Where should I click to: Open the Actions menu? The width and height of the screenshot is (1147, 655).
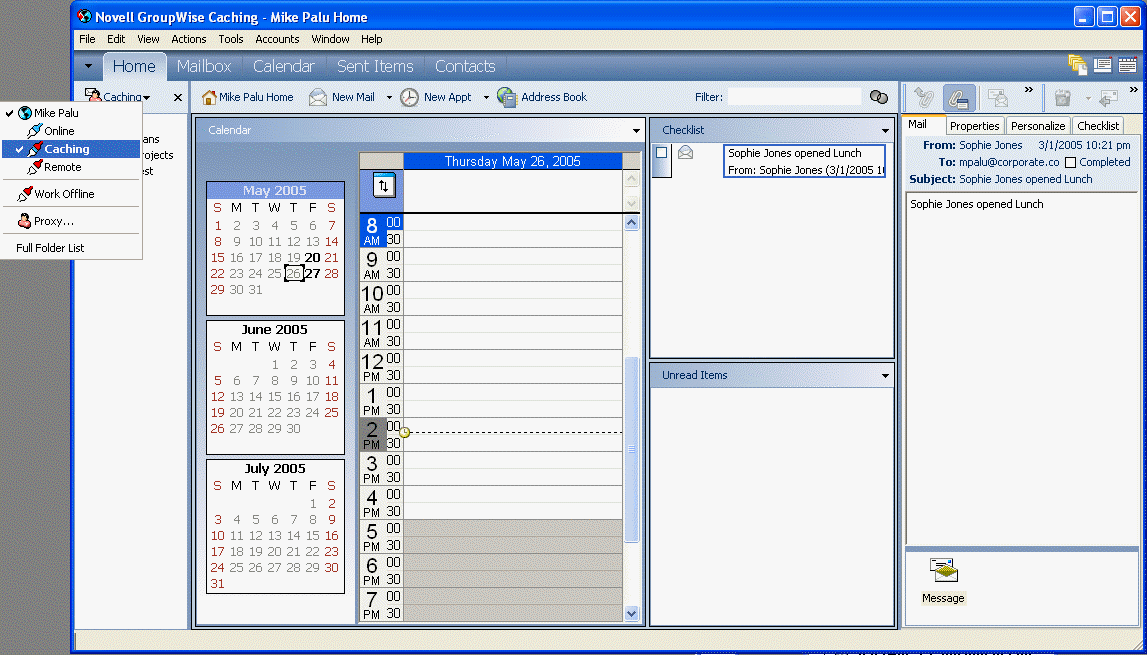(189, 39)
